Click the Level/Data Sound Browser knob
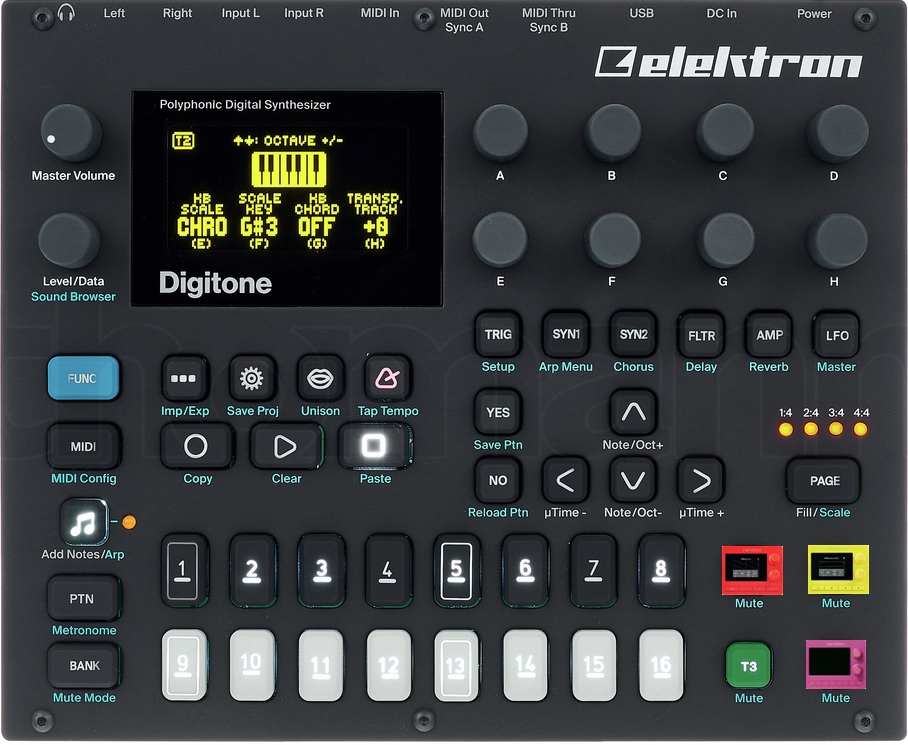908x745 pixels. coord(69,241)
